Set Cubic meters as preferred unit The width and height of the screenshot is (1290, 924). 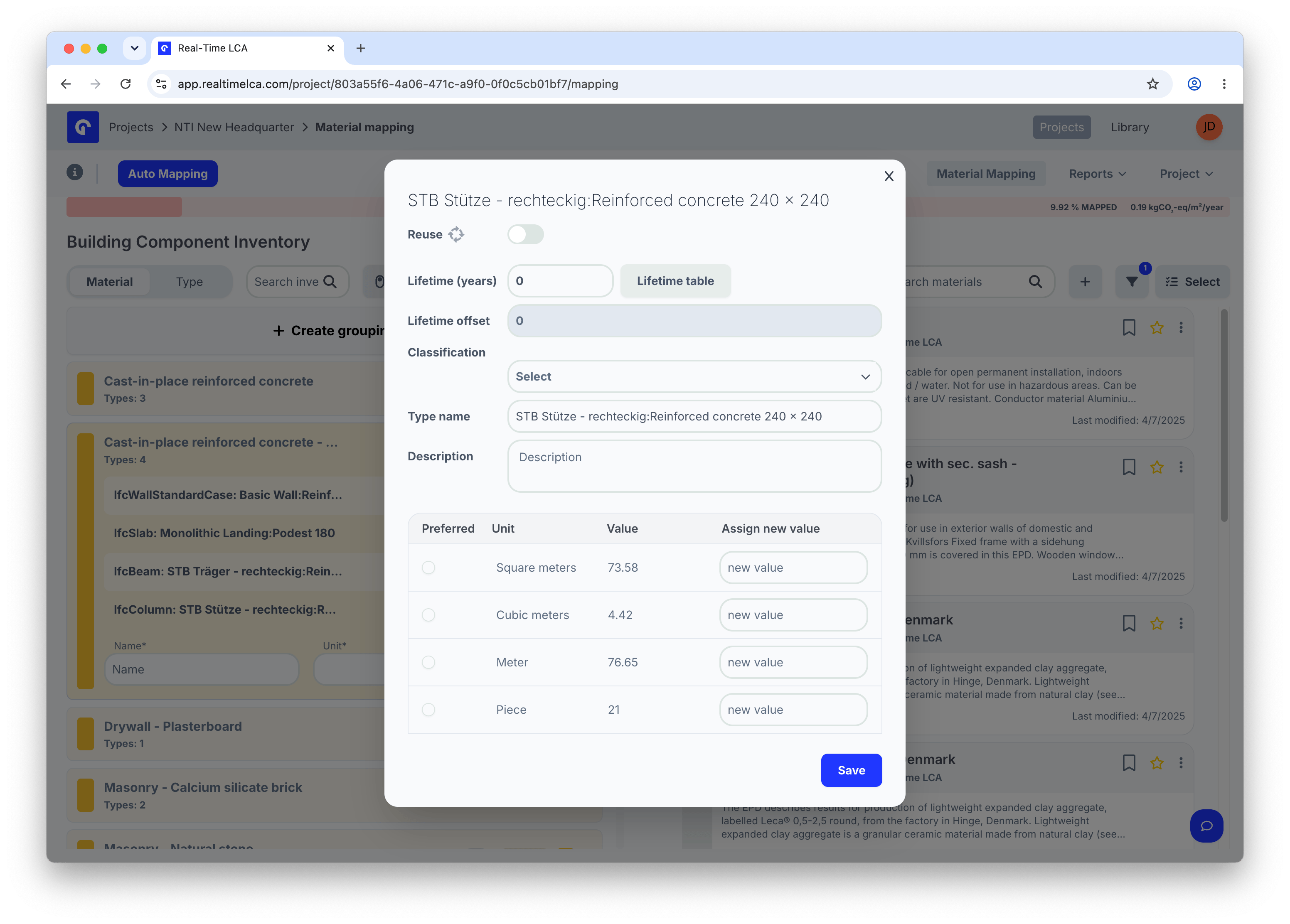[428, 614]
